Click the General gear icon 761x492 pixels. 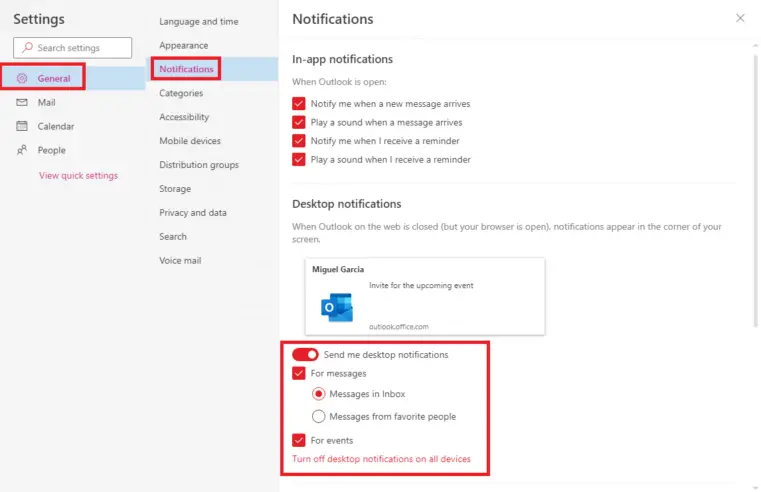click(22, 78)
